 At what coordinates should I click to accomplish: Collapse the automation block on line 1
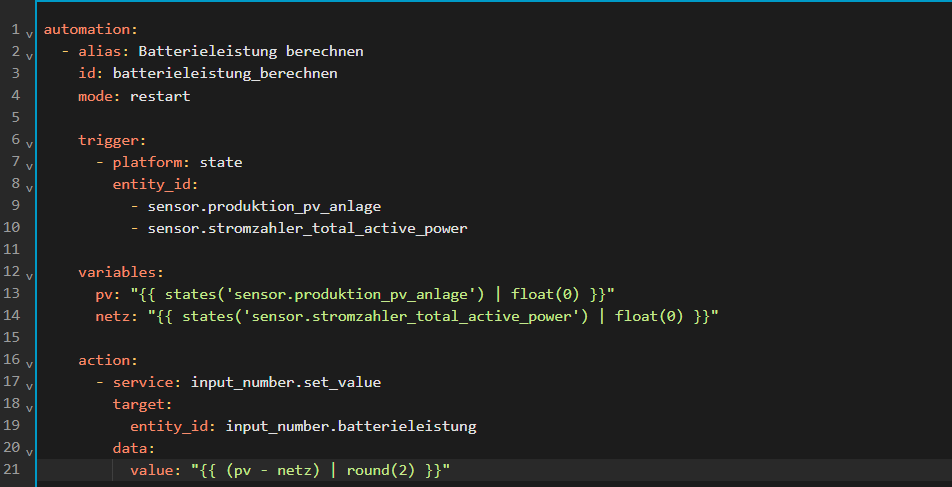point(29,34)
